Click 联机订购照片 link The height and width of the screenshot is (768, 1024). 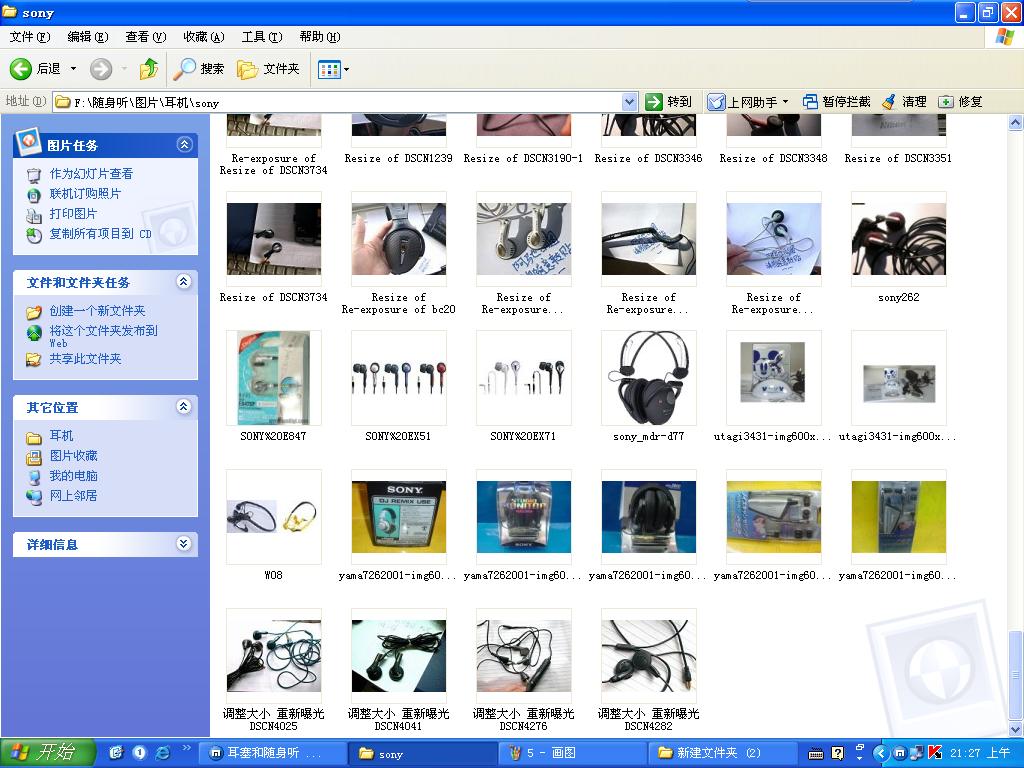click(x=85, y=194)
